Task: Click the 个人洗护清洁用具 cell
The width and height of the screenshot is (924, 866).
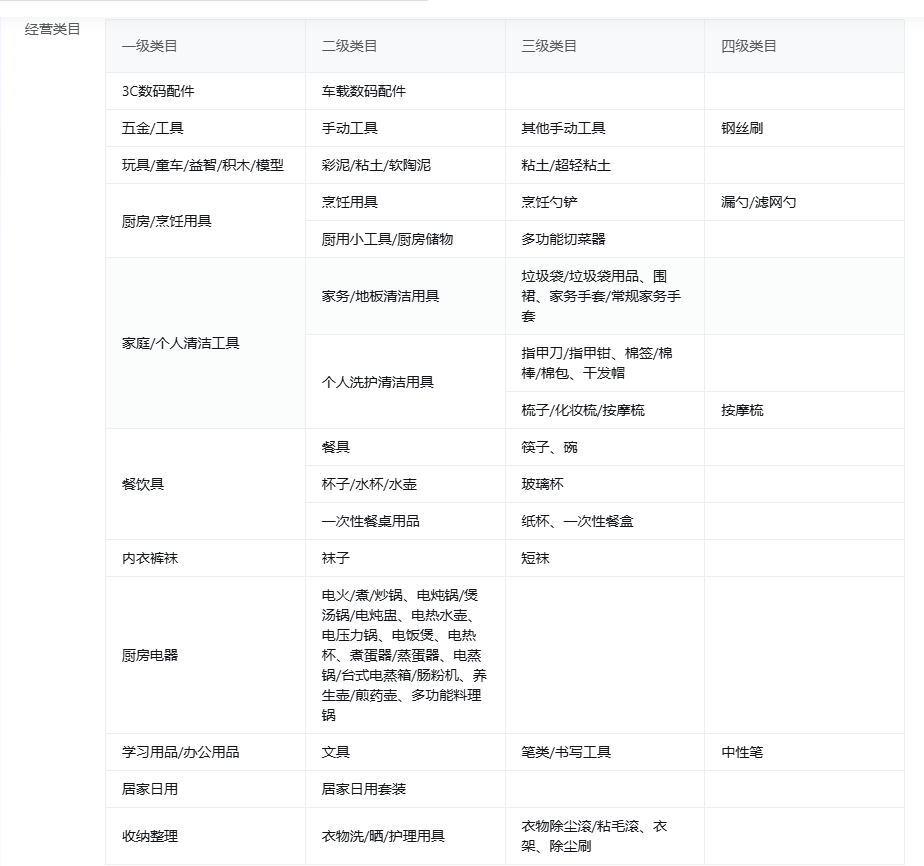Action: [378, 382]
